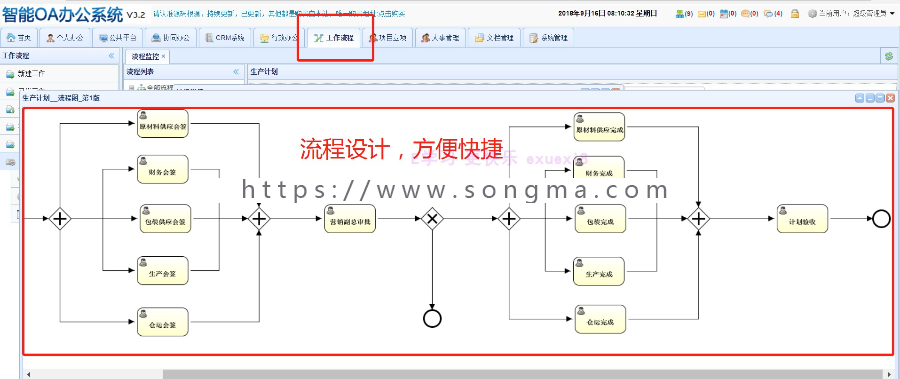Open the messages icon showing (4)
This screenshot has width=900, height=379.
coord(768,13)
